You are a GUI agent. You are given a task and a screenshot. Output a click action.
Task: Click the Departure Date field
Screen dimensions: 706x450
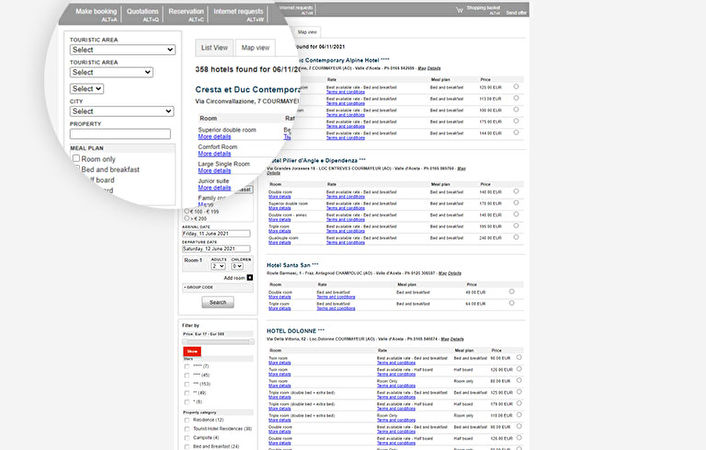(216, 249)
